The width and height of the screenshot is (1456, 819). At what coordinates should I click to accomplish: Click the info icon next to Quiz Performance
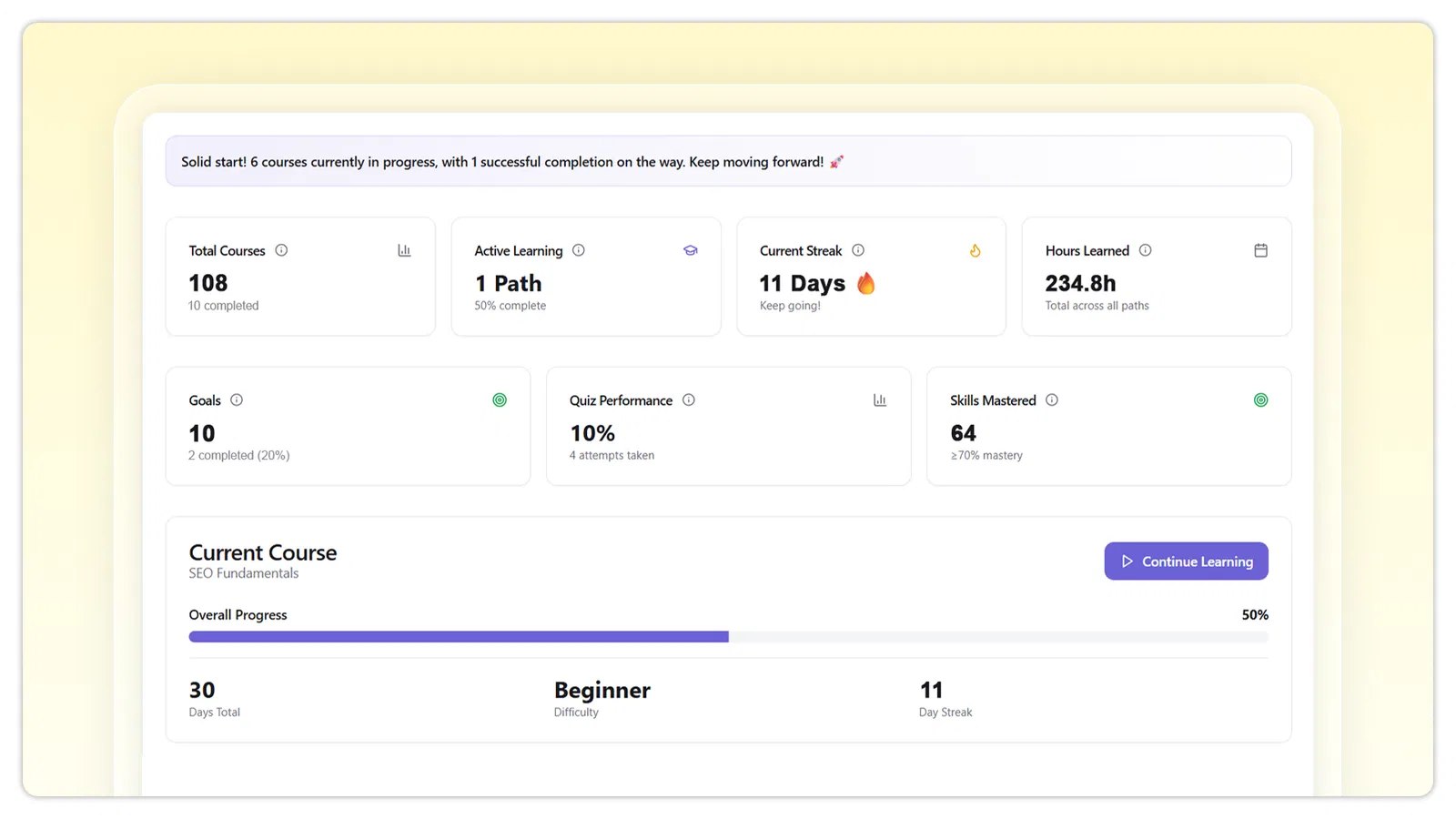click(689, 399)
